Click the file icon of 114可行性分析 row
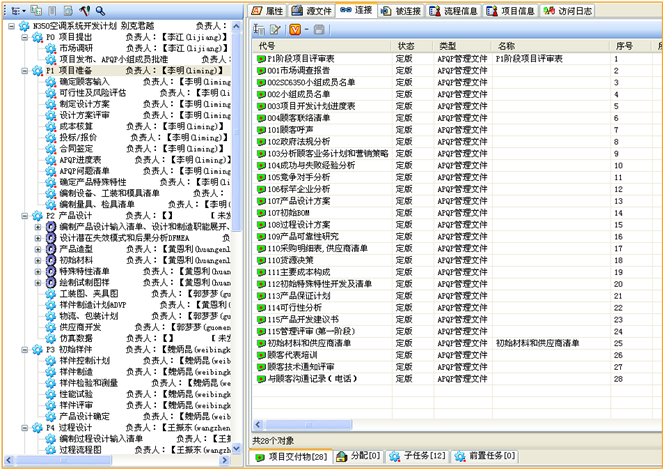 (261, 308)
